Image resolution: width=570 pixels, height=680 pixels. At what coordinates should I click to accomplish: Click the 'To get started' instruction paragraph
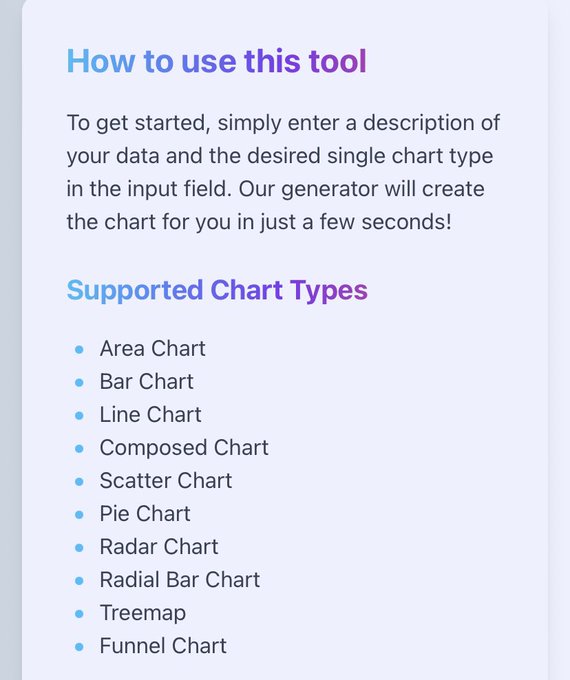click(283, 172)
